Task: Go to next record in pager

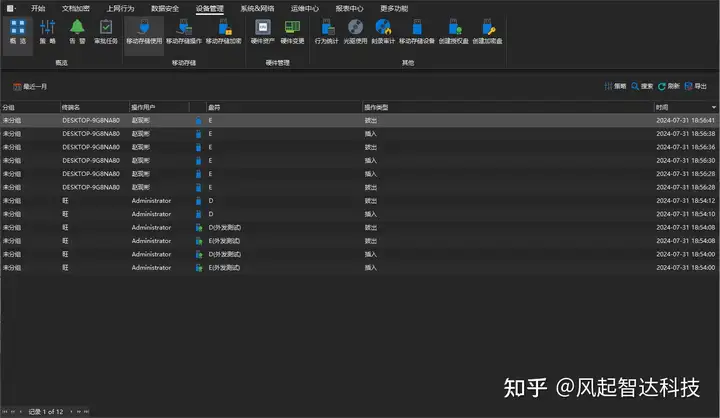Action: pos(71,412)
